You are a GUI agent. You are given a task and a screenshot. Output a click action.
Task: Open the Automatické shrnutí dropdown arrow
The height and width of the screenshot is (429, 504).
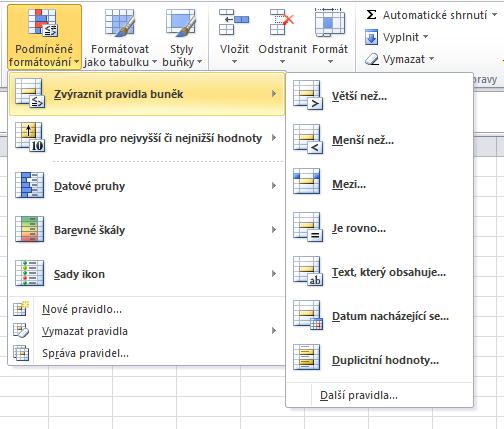point(495,15)
